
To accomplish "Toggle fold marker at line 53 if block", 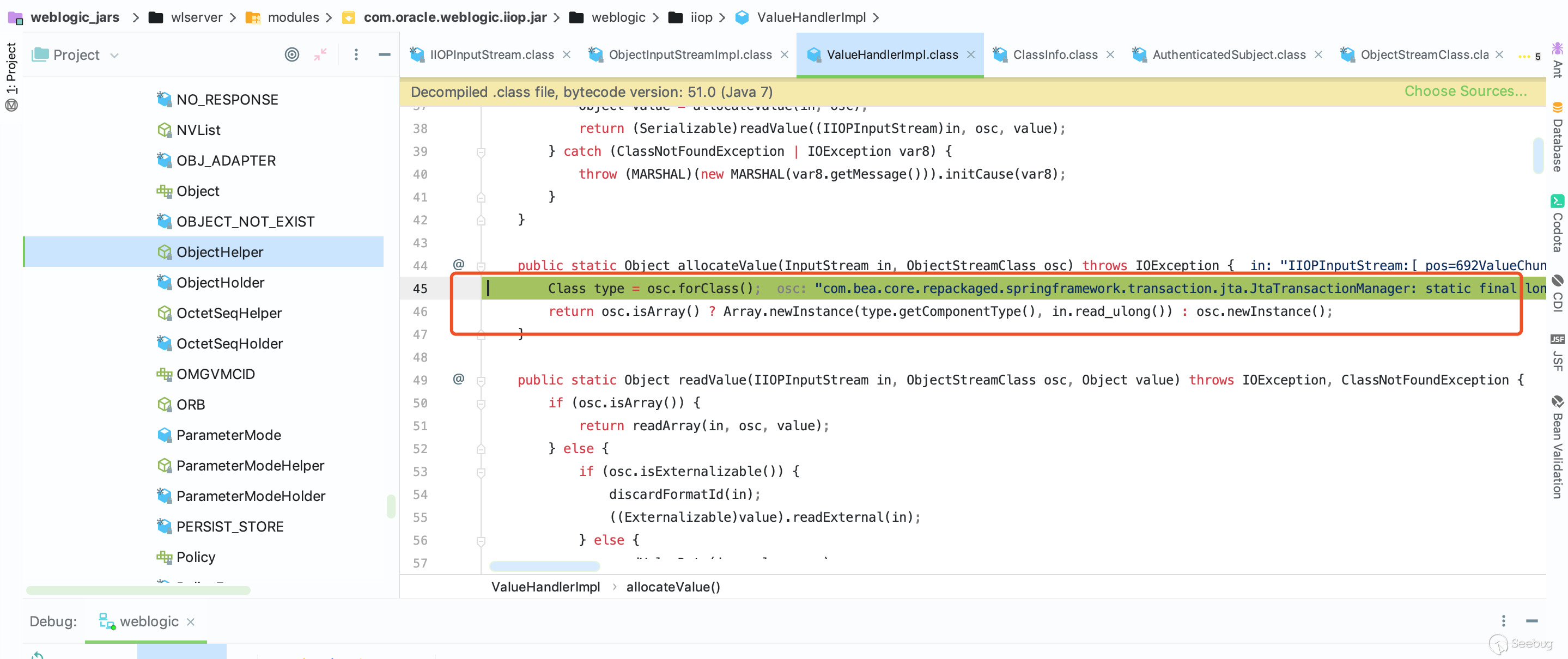I will point(481,472).
